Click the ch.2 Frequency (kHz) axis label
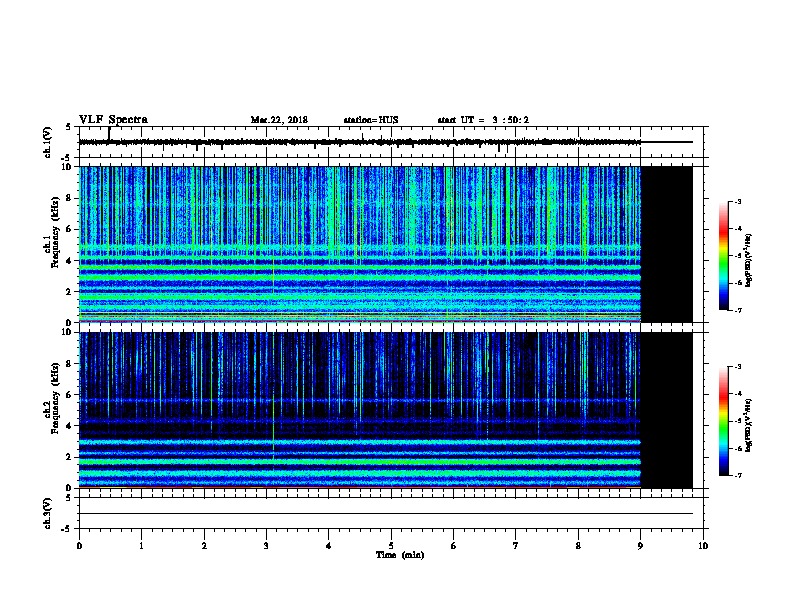This screenshot has width=792, height=612. tap(51, 398)
